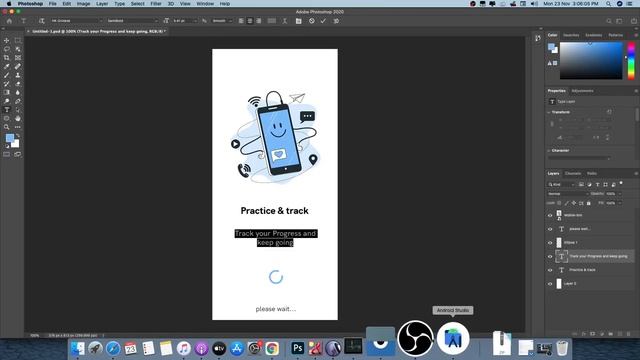Open Google Chrome from the Dock

click(272, 348)
